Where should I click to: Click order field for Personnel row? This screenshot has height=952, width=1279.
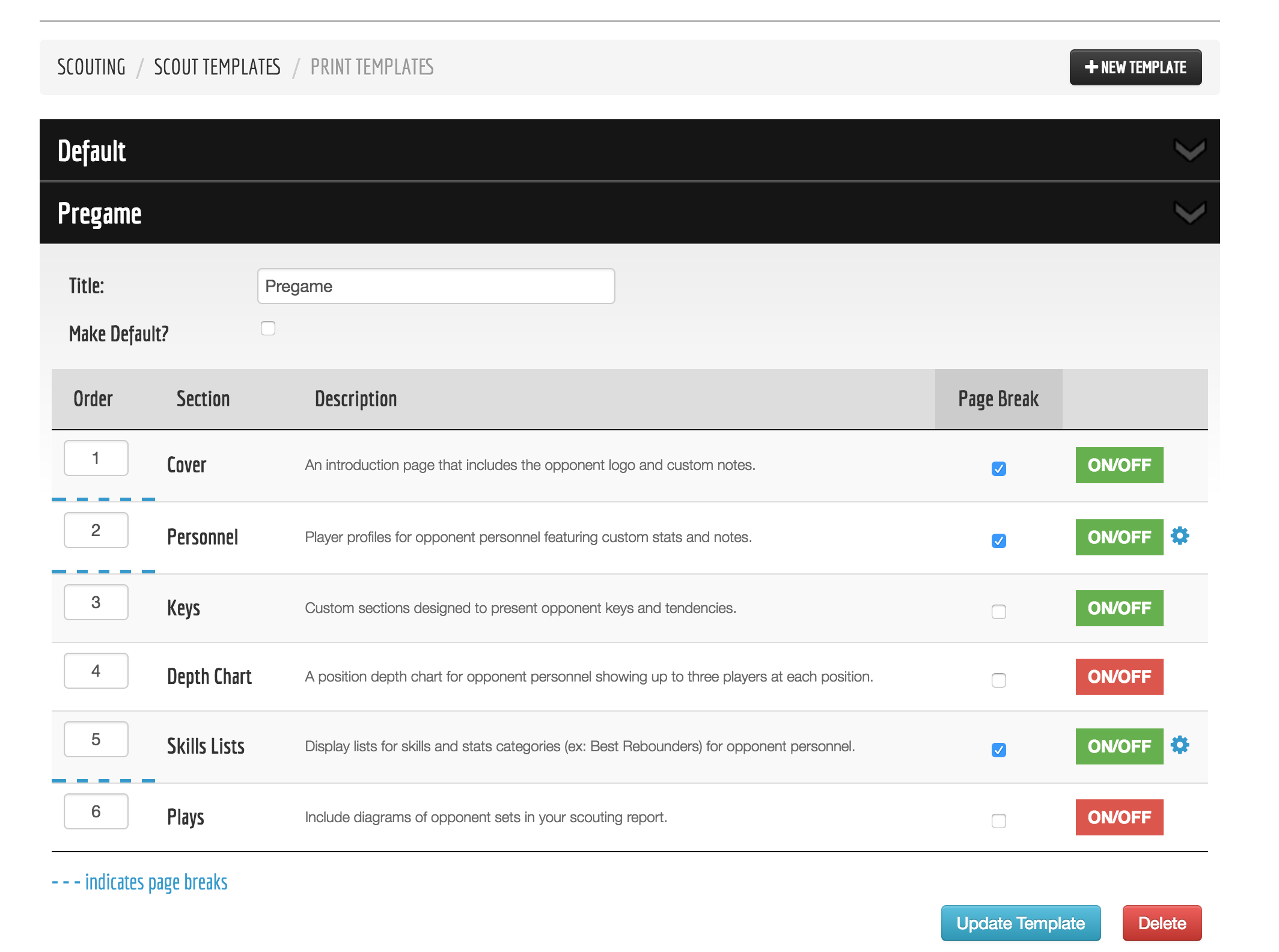pos(96,530)
